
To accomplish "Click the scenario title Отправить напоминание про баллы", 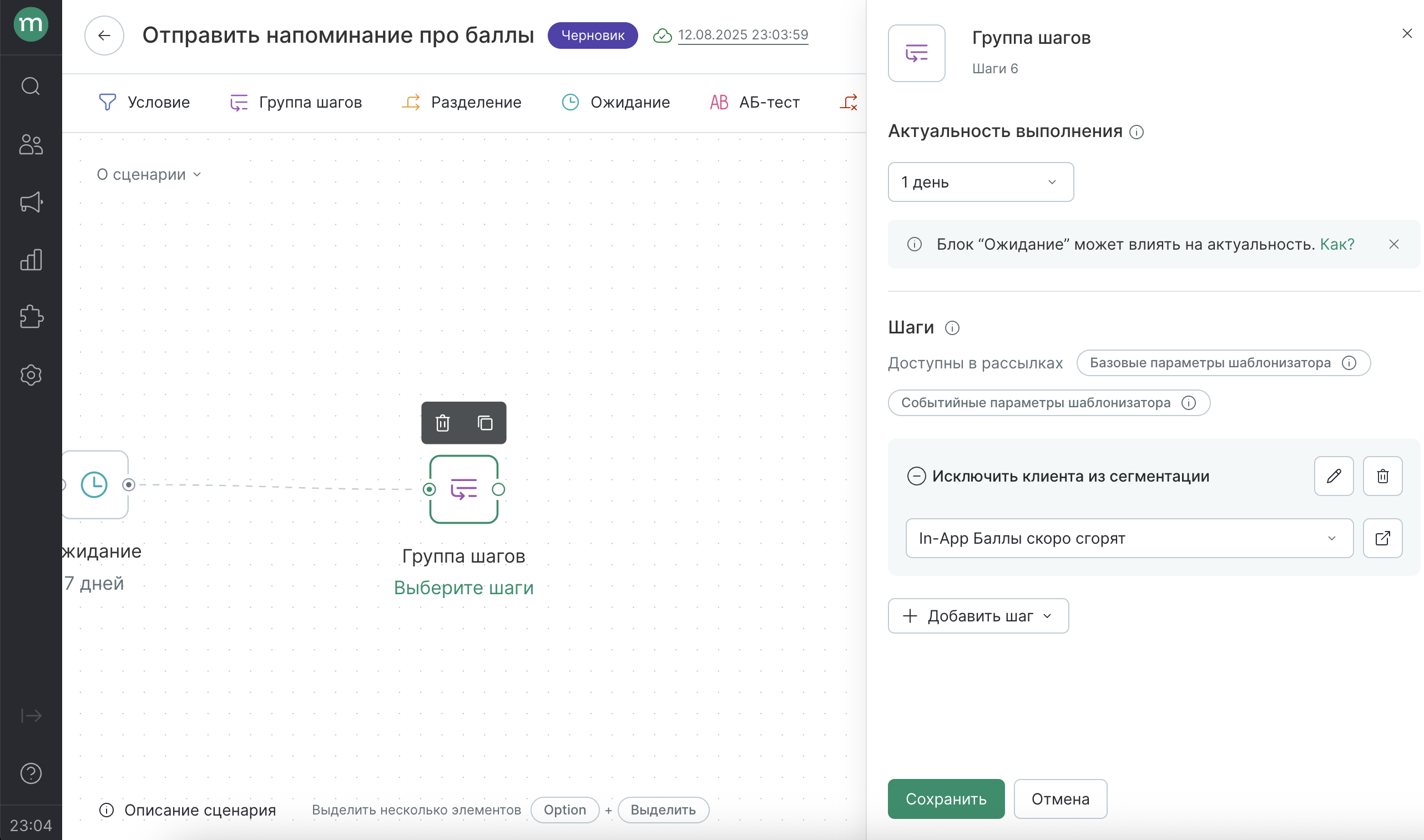I will click(x=338, y=35).
